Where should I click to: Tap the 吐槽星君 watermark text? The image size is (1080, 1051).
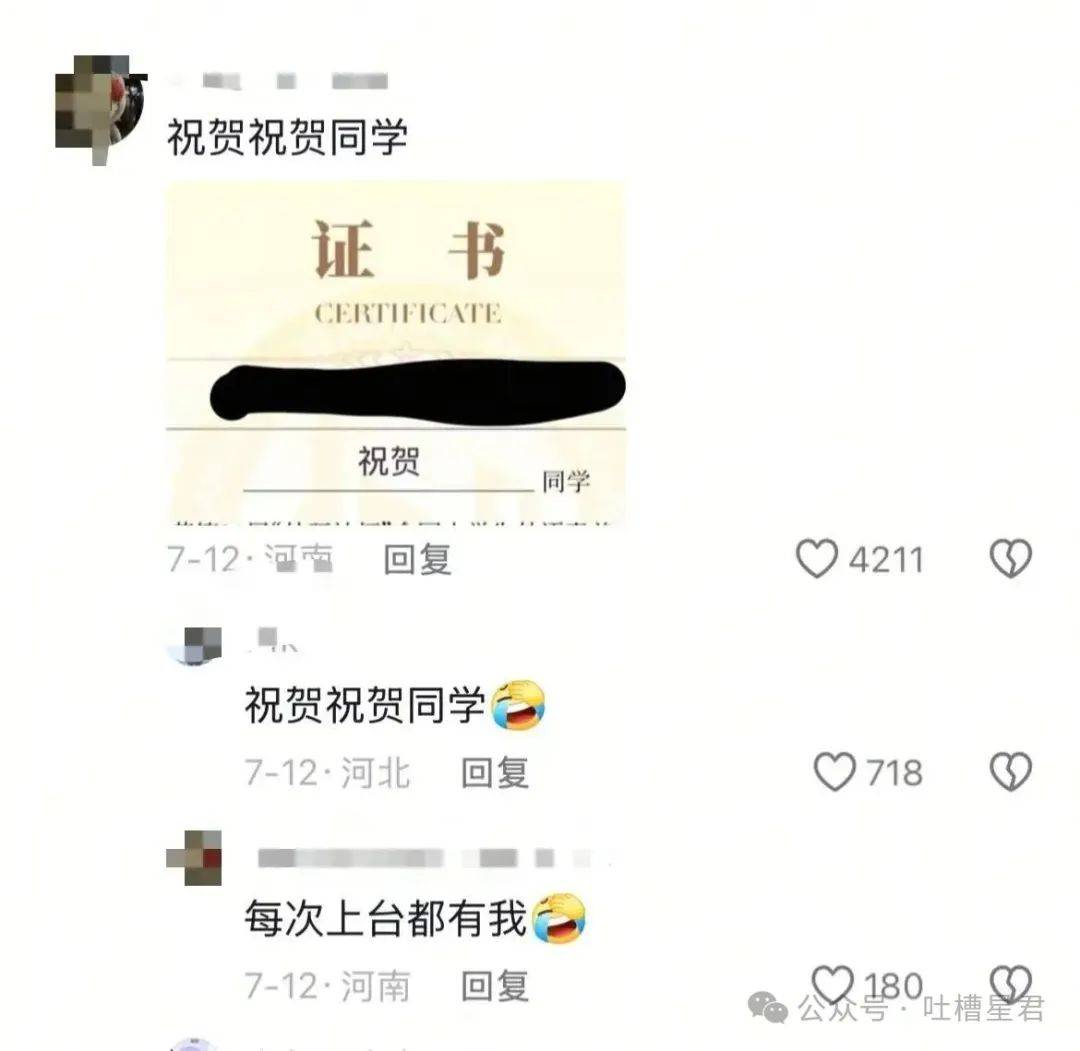[x=983, y=1009]
